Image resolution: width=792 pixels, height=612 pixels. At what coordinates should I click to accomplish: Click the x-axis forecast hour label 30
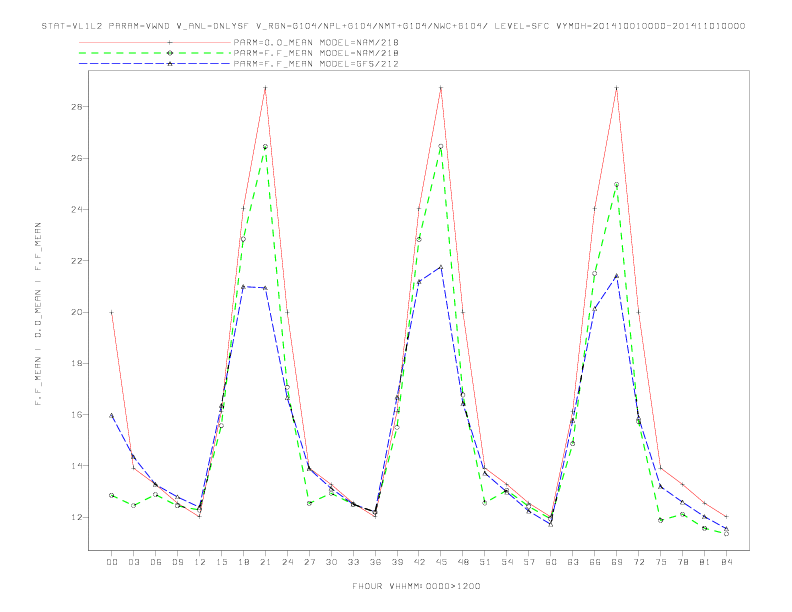click(331, 562)
